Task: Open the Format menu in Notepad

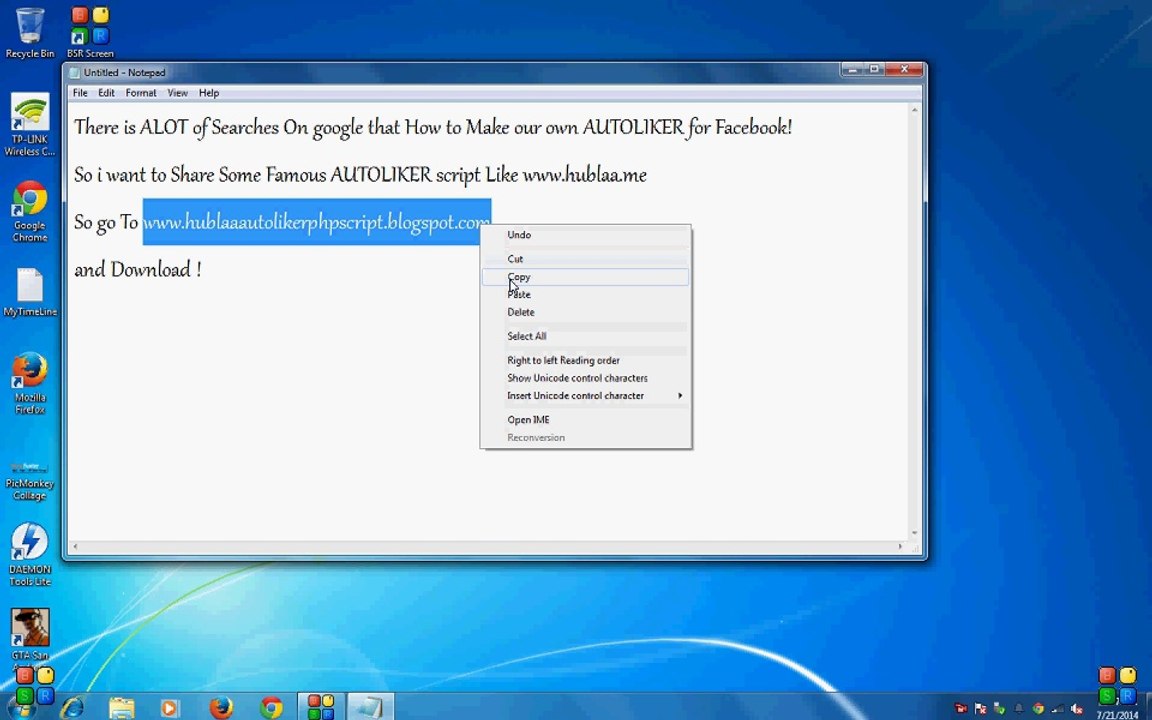Action: [x=140, y=93]
